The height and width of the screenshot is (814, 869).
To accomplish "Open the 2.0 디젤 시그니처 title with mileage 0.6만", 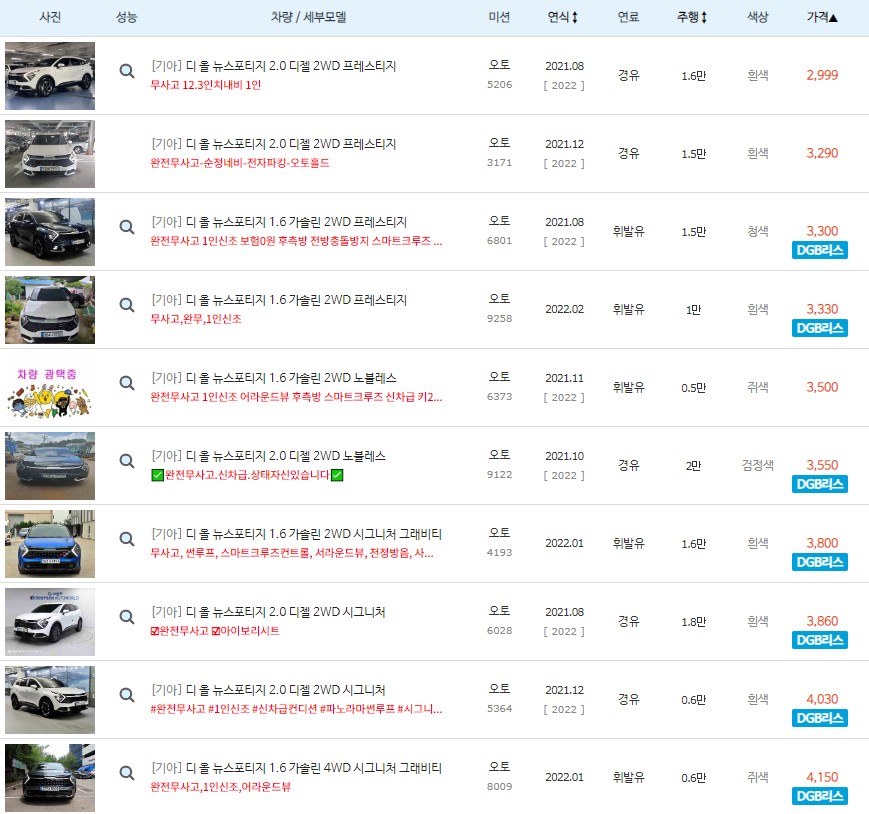I will point(268,690).
